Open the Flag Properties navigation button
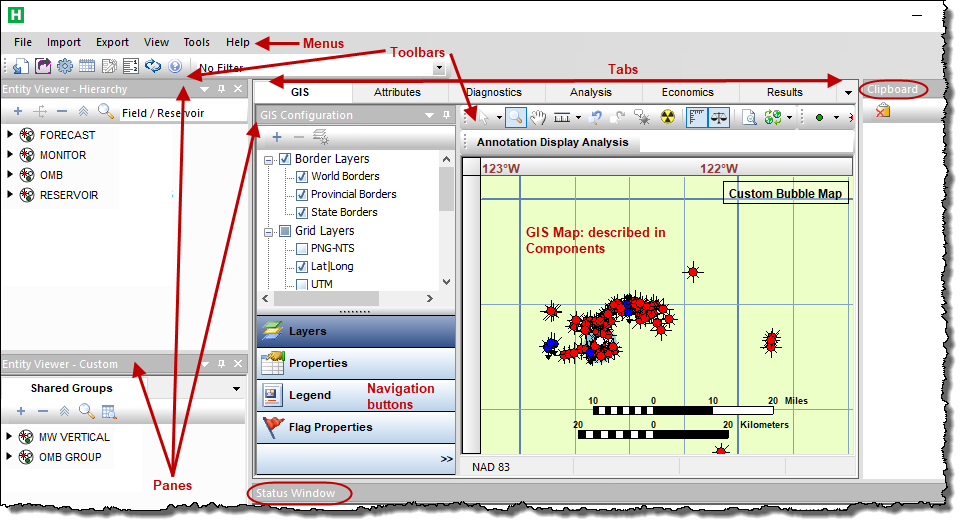Viewport: 964px width, 526px height. 356,427
